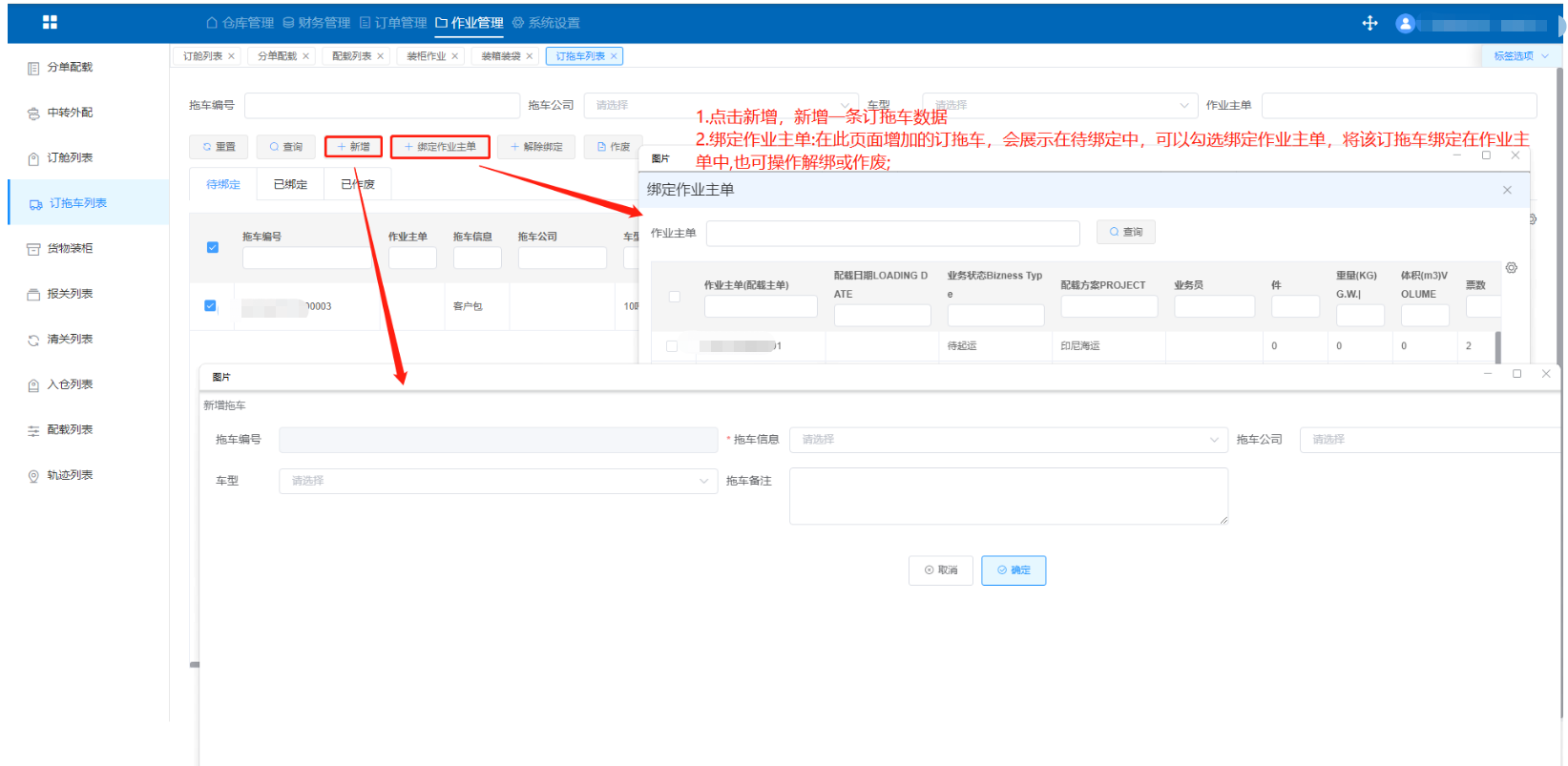Viewport: 1568px width, 766px height.
Task: Click the 清关列表 sidebar icon
Action: pos(33,340)
